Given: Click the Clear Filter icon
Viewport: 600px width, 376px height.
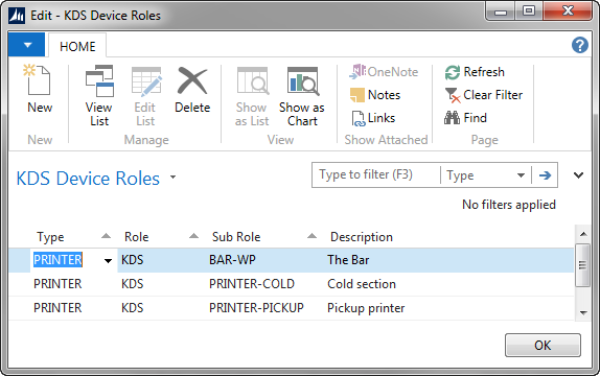Looking at the screenshot, I should [x=453, y=95].
